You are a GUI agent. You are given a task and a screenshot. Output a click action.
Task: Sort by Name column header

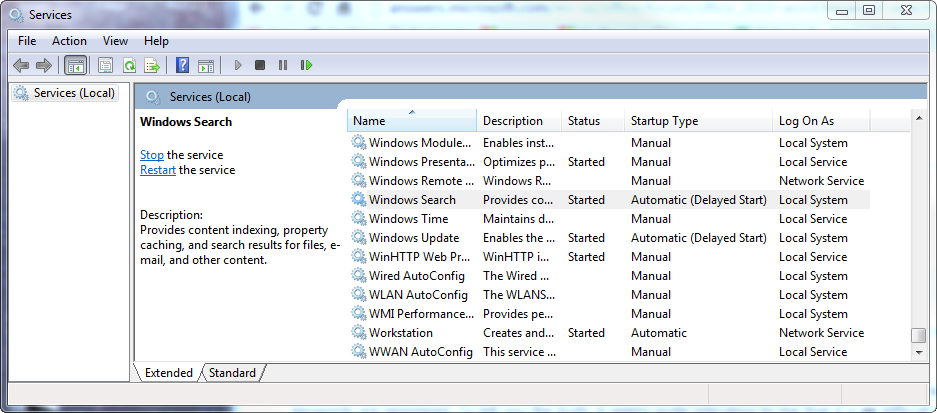pyautogui.click(x=412, y=120)
